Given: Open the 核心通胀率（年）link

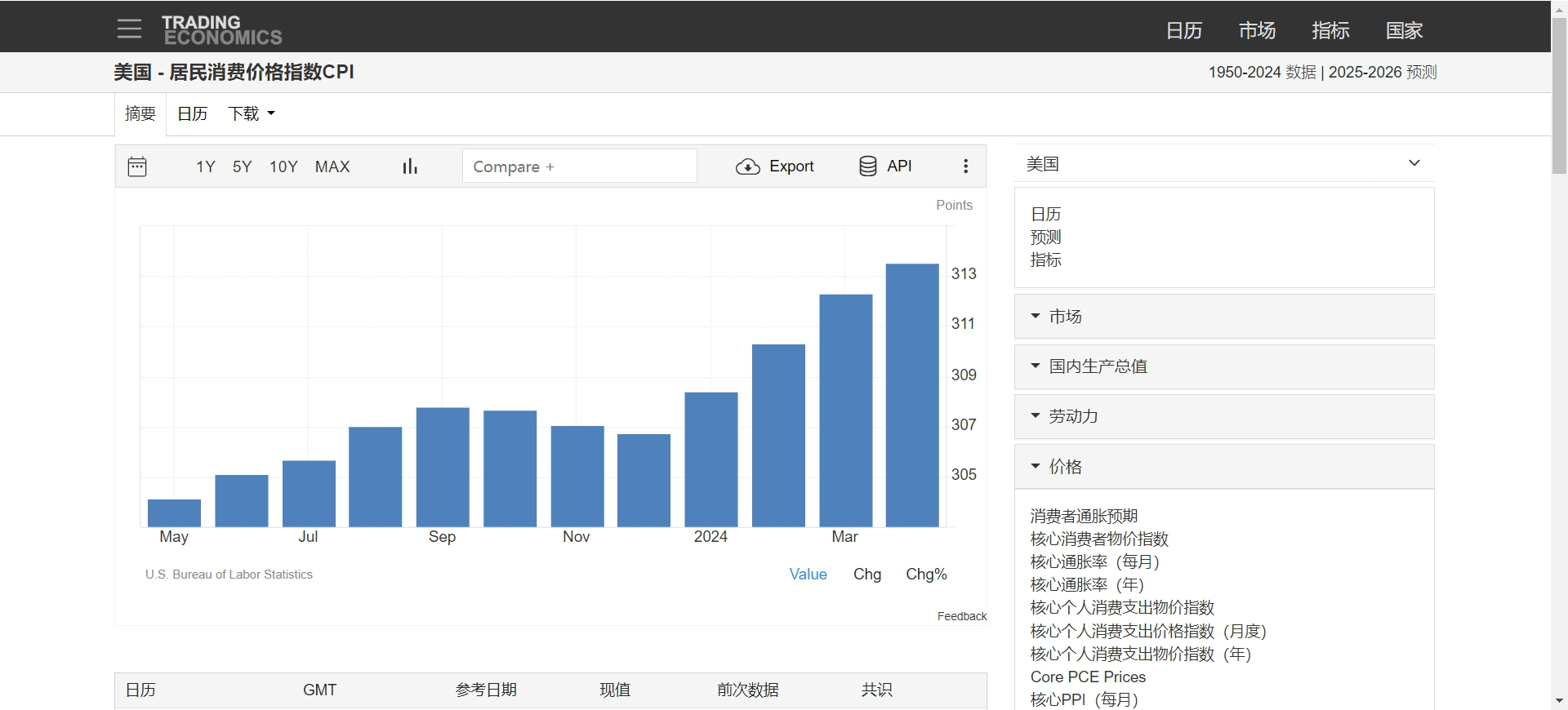Looking at the screenshot, I should 1087,584.
